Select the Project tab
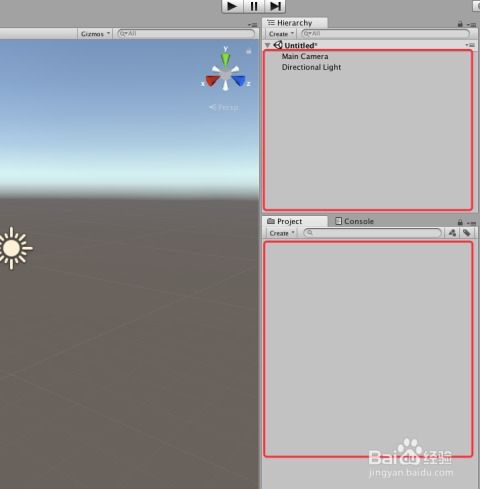The image size is (480, 489). pos(285,221)
